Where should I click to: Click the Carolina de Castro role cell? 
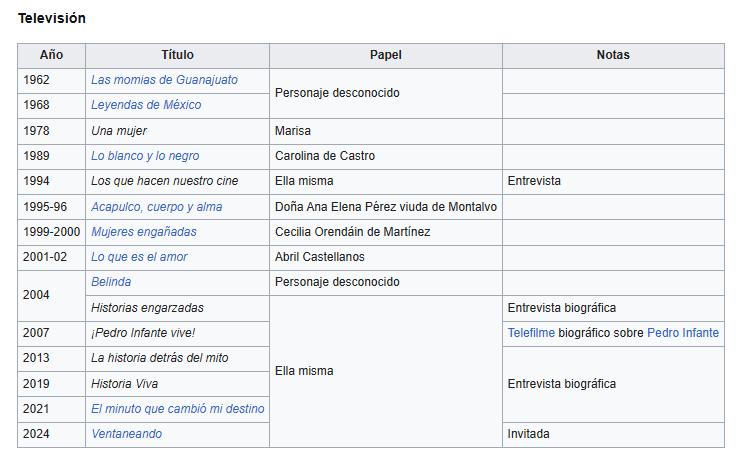386,156
